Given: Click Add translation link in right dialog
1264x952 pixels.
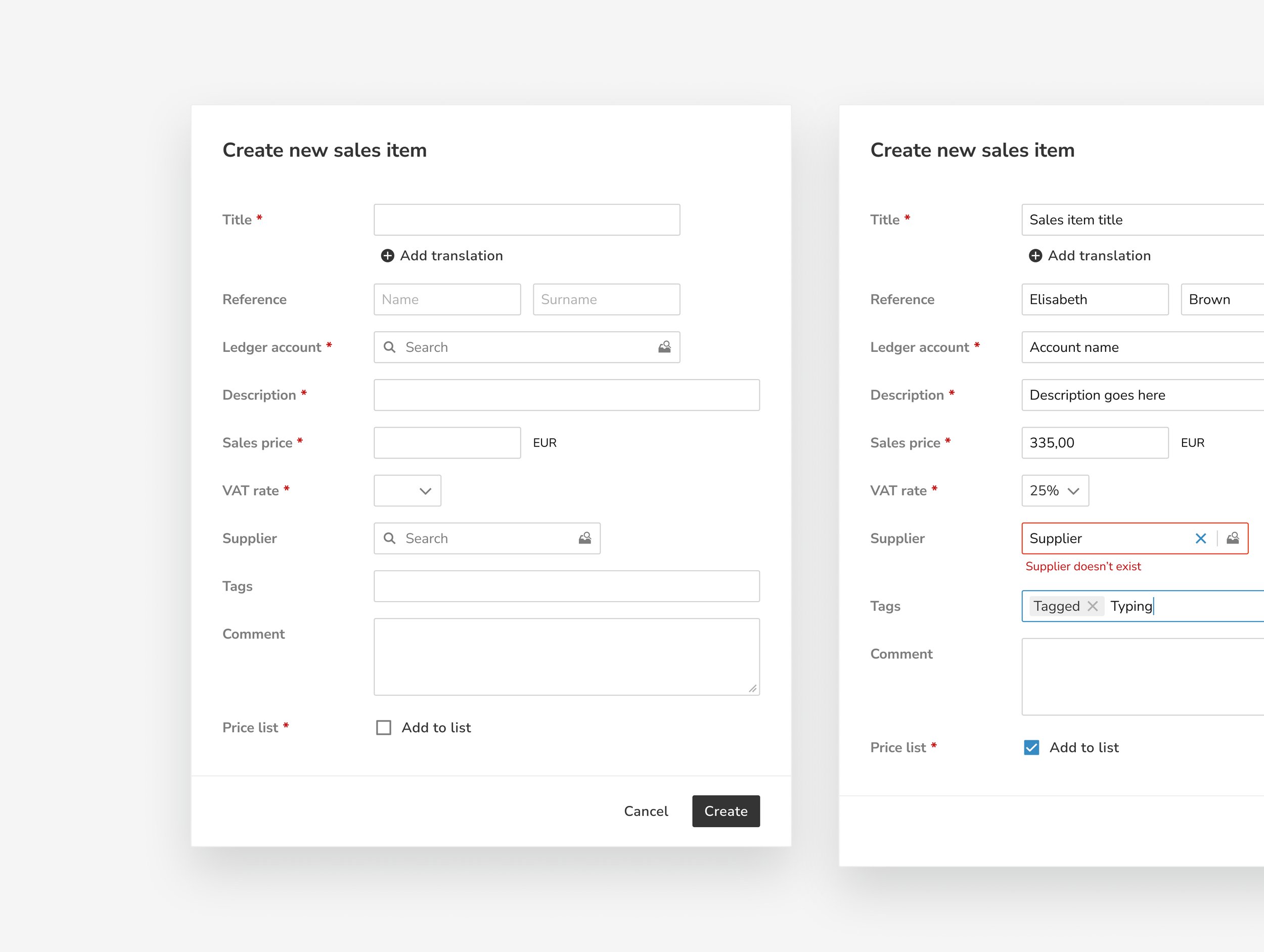Looking at the screenshot, I should 1100,255.
